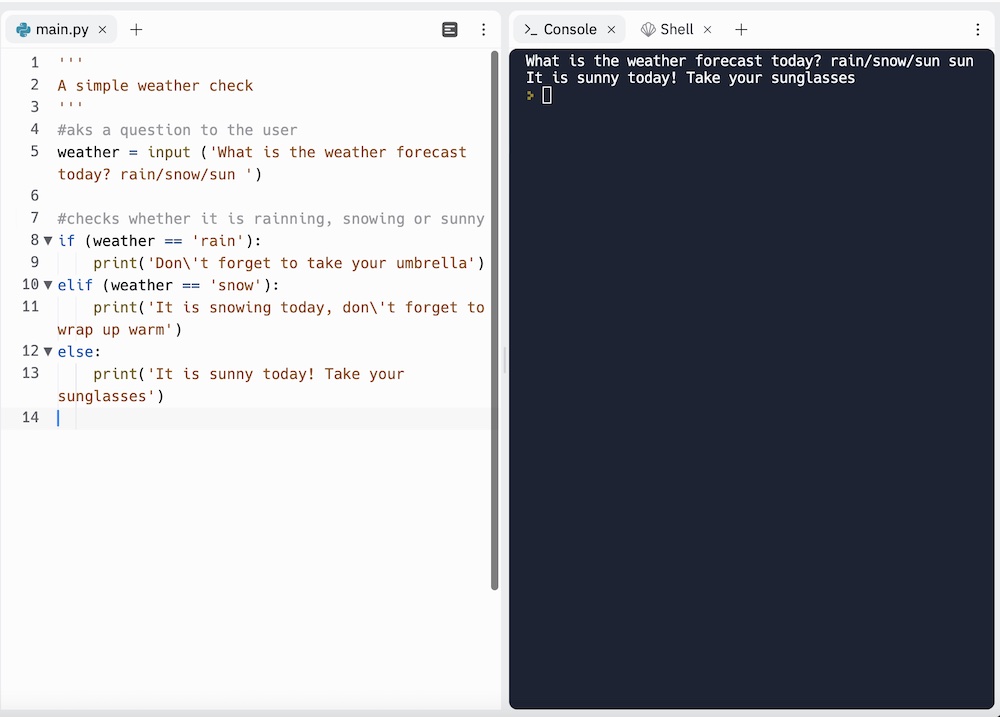Collapse the elif block on line 10
1000x717 pixels.
[x=47, y=284]
